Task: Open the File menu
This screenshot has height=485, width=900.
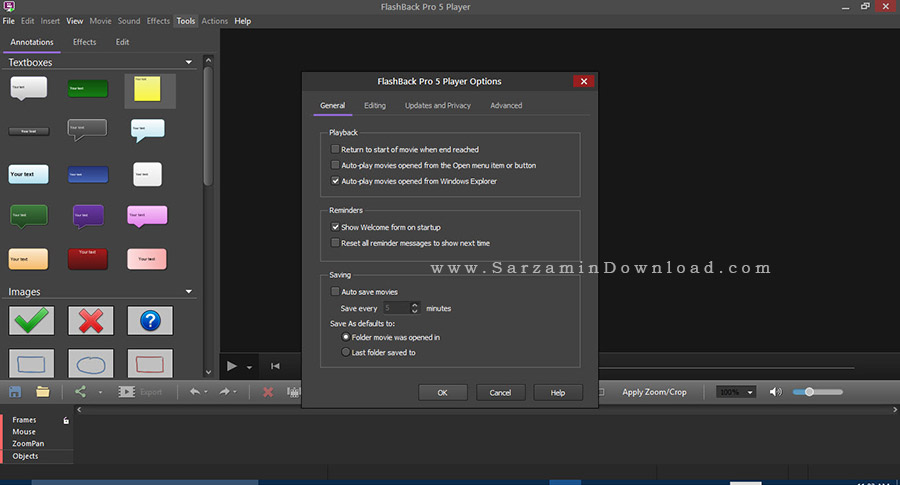Action: [9, 21]
